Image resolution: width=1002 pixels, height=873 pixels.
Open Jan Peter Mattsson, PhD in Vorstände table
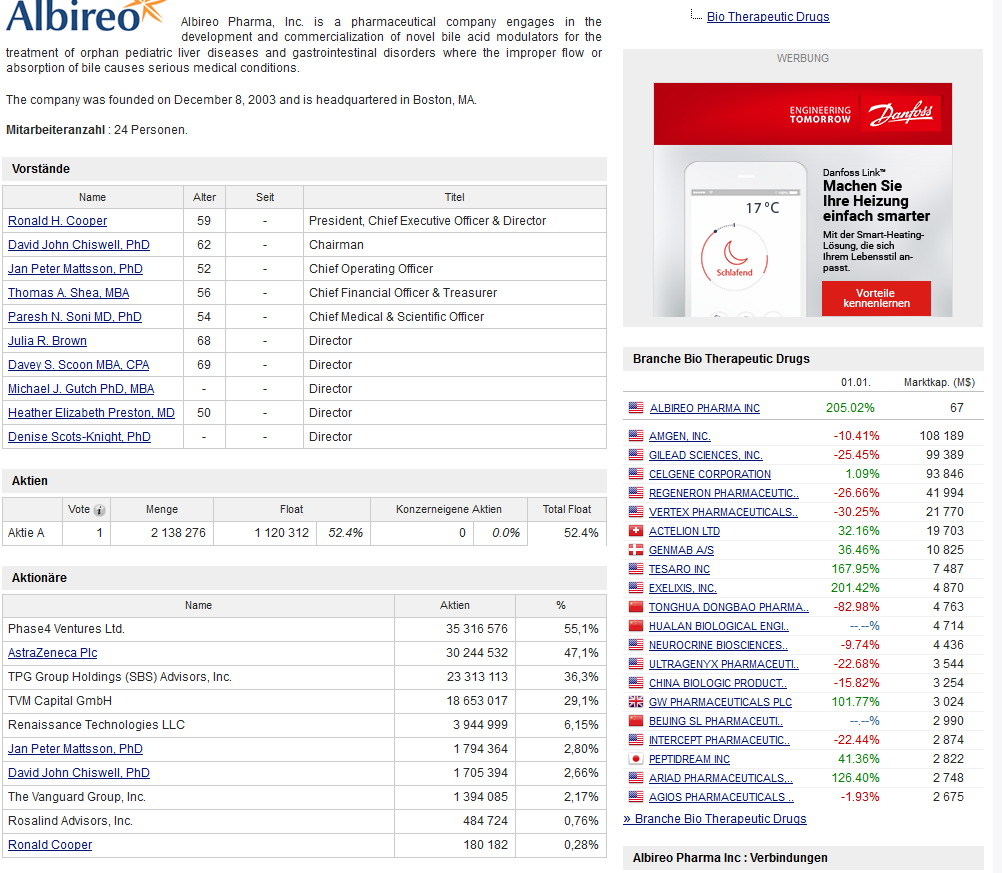coord(75,269)
